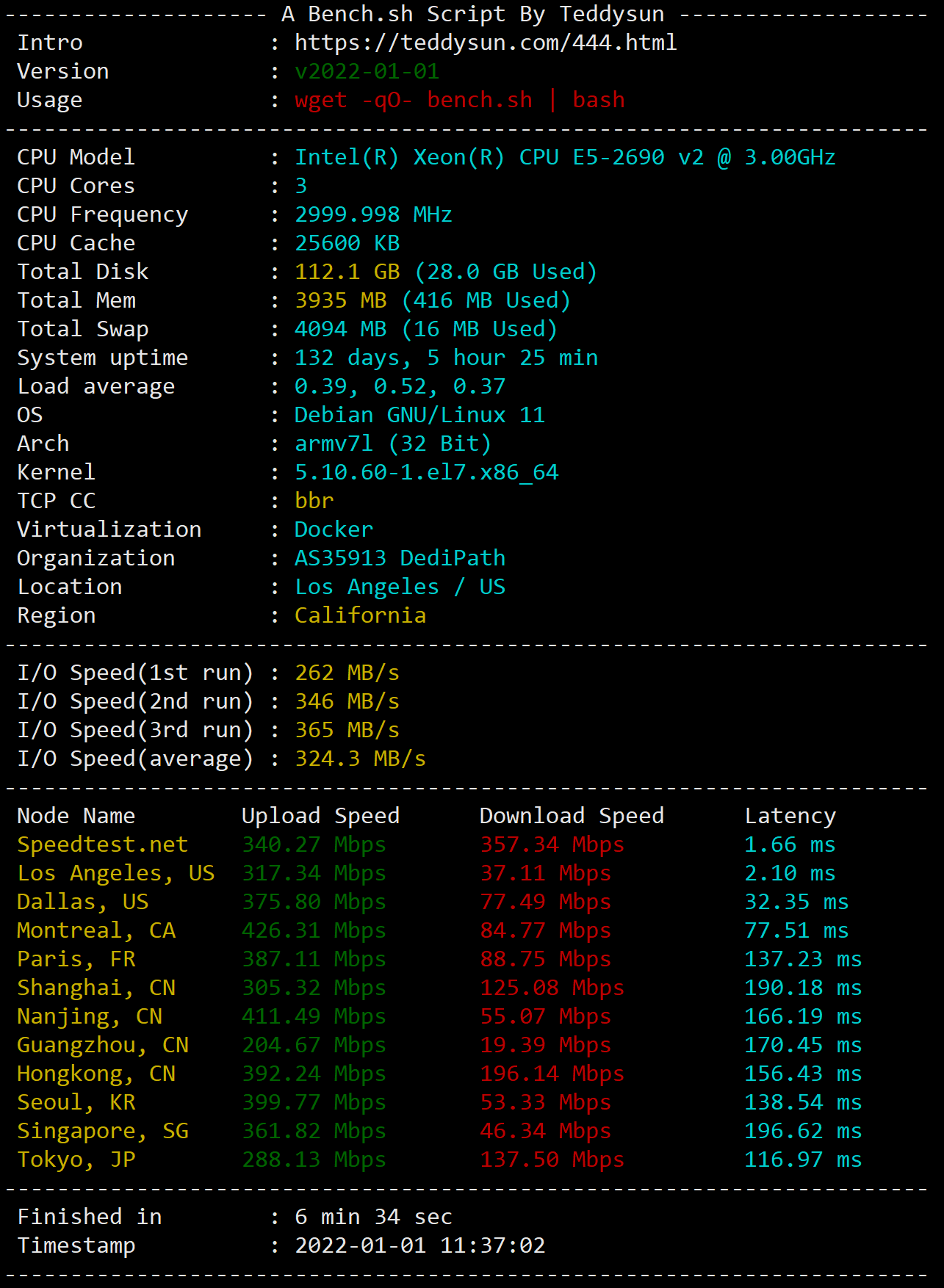The height and width of the screenshot is (1288, 944).
Task: Click the timestamp 2022-01-01 11:37:02
Action: 419,1245
